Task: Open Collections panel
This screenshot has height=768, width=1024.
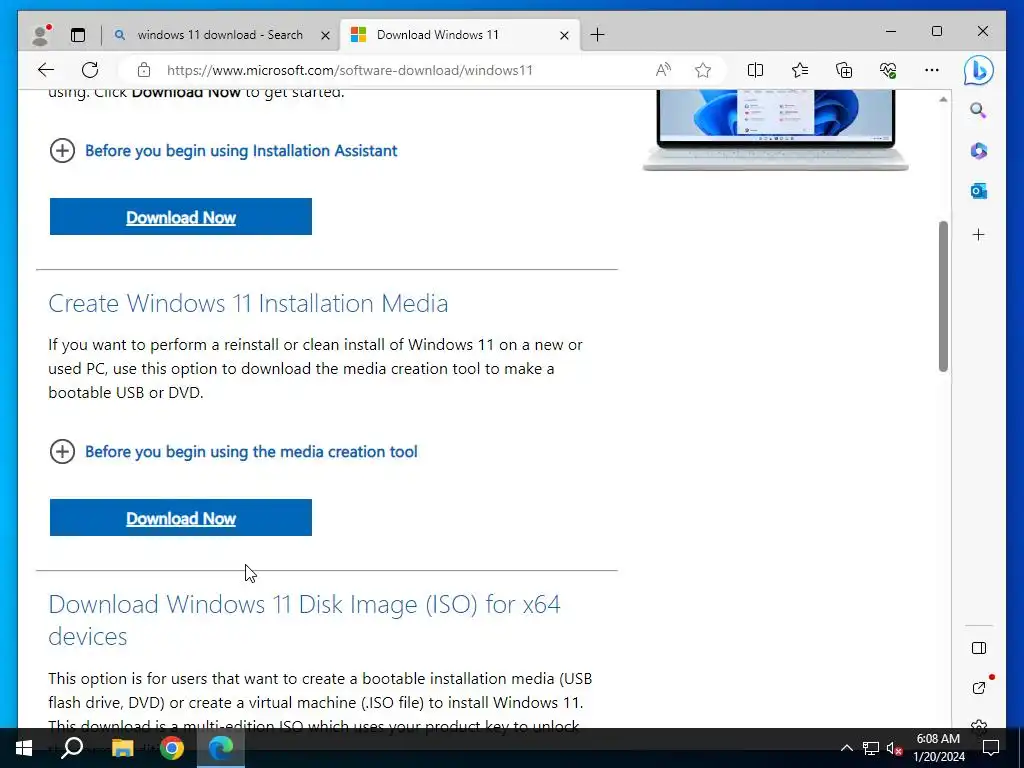Action: tap(844, 70)
